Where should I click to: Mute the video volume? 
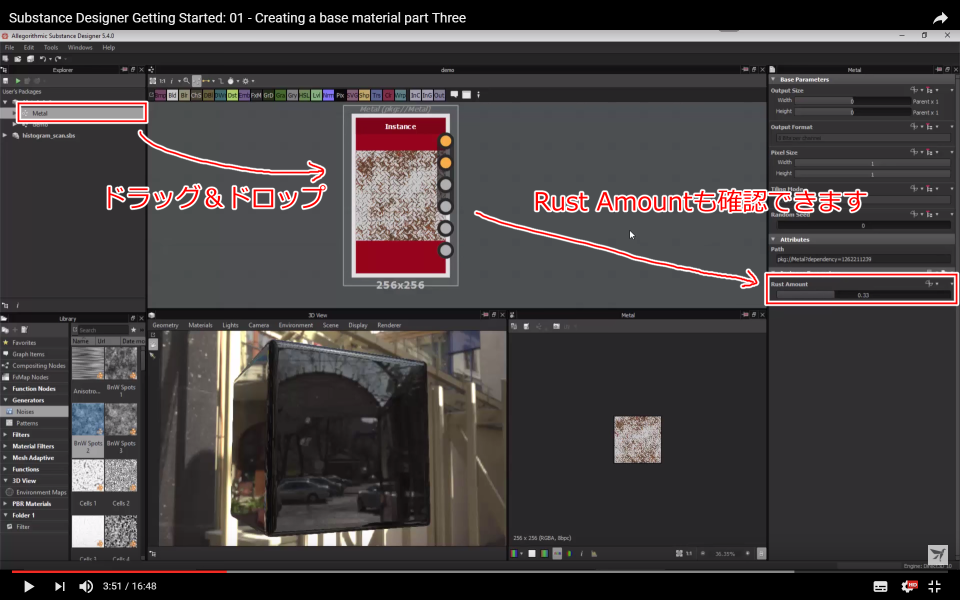pyautogui.click(x=86, y=587)
